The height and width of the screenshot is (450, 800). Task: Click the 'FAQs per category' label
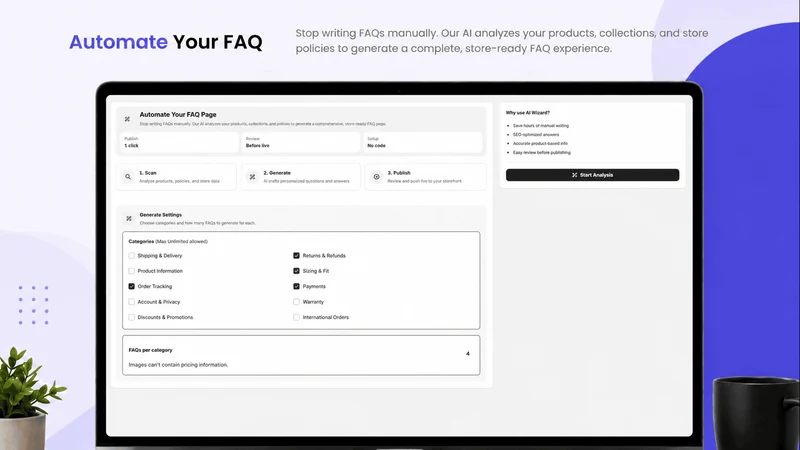(x=151, y=350)
